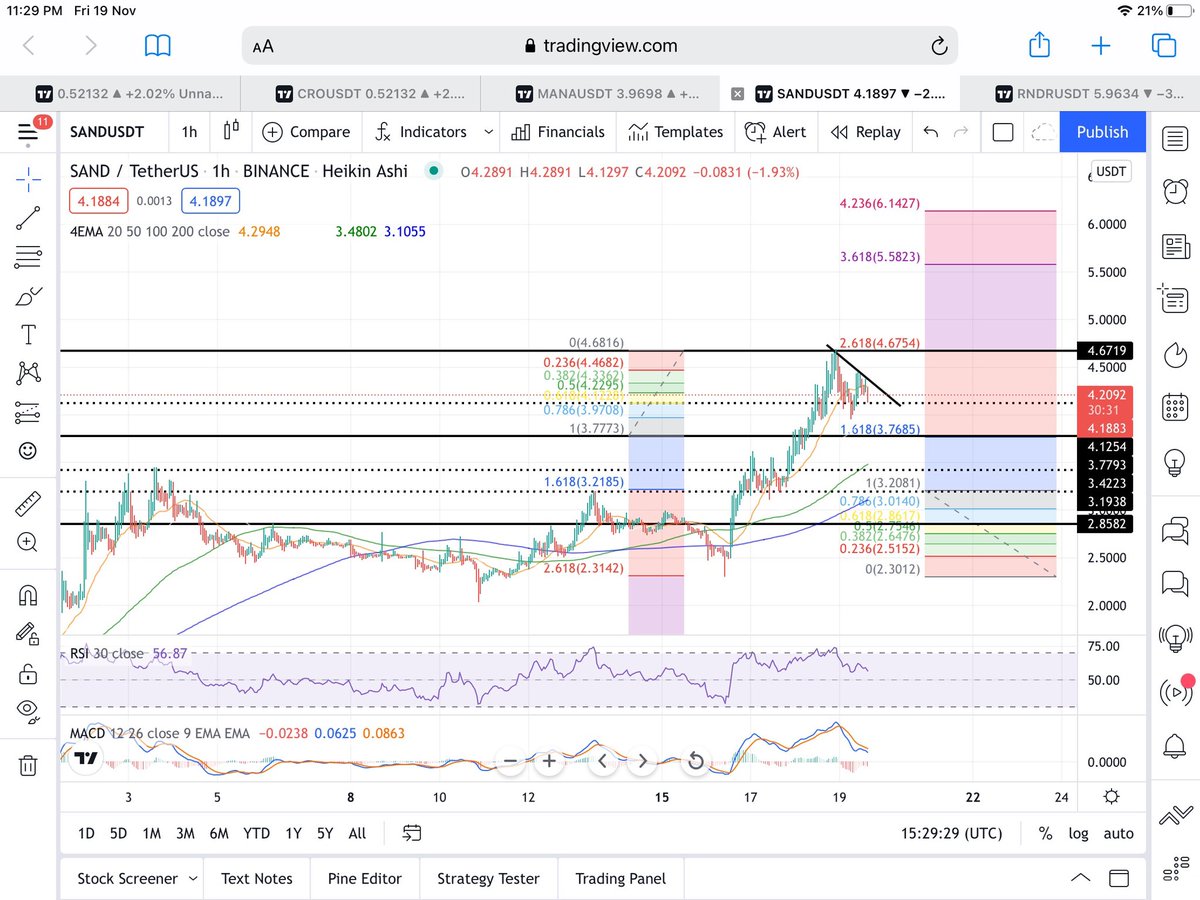Viewport: 1200px width, 900px height.
Task: Open the go to date picker
Action: click(x=412, y=833)
